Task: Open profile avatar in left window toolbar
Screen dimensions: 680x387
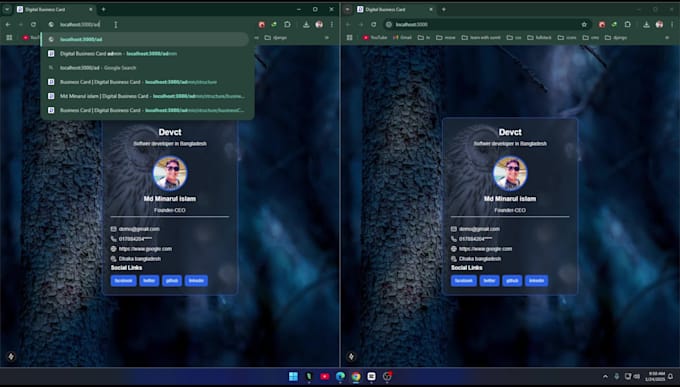Action: pos(319,25)
